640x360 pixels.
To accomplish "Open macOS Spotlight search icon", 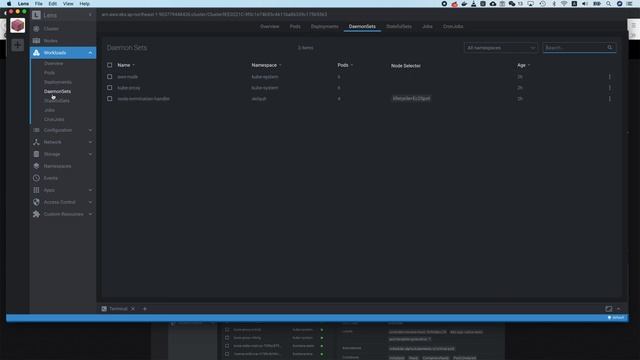I will point(609,4).
